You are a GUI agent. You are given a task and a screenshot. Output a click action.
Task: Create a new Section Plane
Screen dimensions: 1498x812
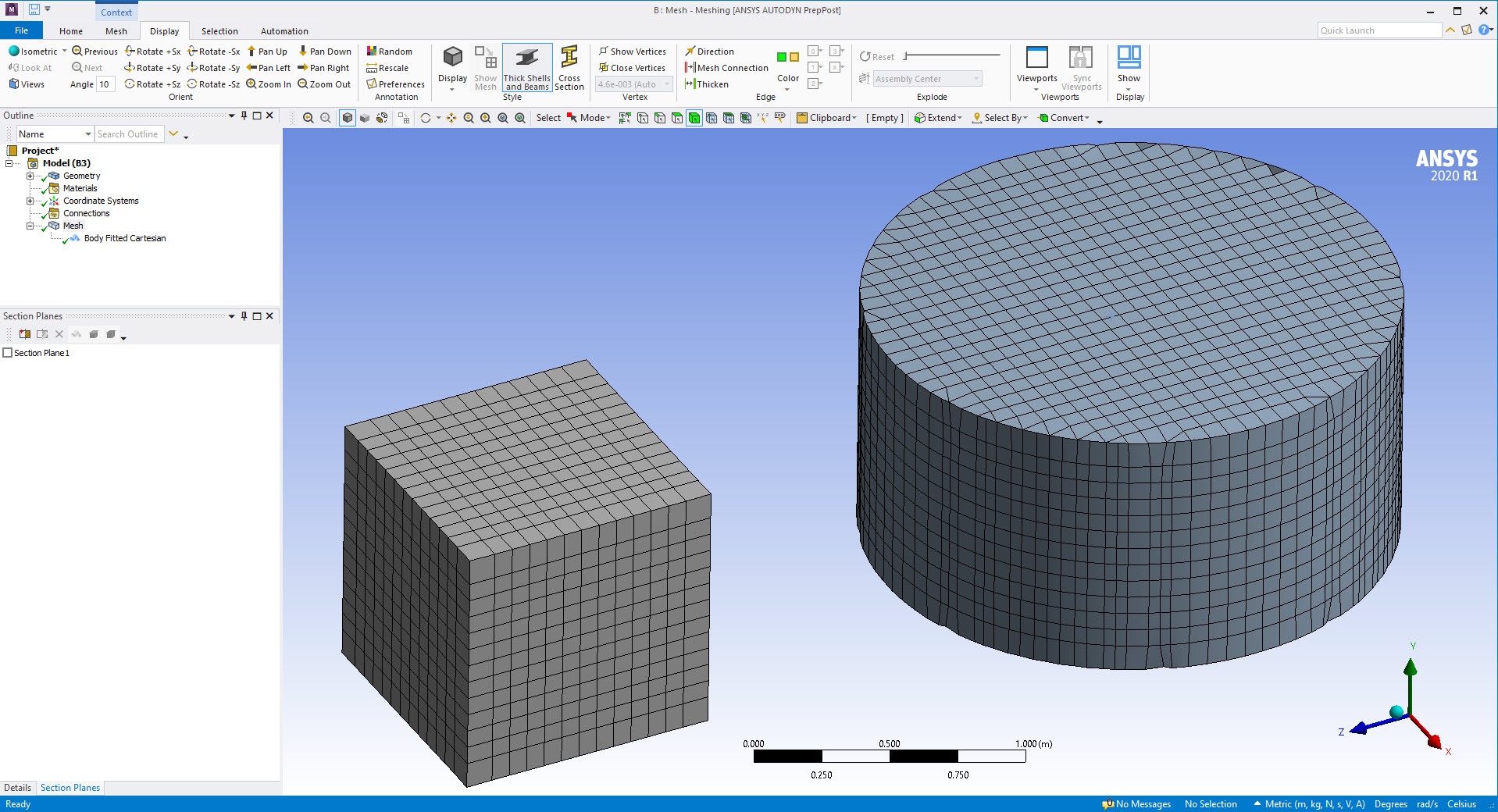(24, 334)
